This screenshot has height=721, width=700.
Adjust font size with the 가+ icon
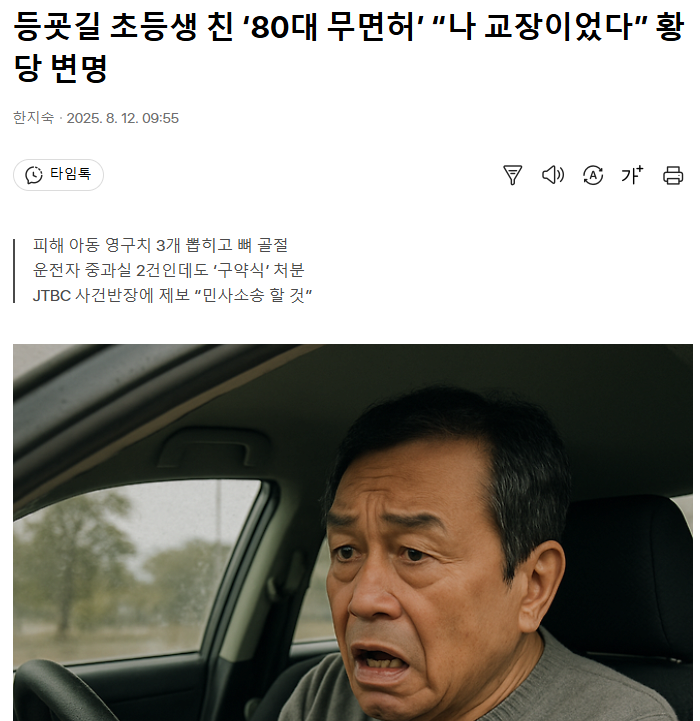pyautogui.click(x=632, y=175)
